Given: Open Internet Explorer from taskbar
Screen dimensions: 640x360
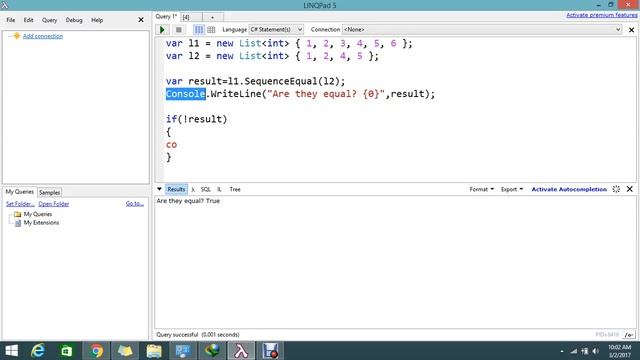Looking at the screenshot, I should coord(38,351).
